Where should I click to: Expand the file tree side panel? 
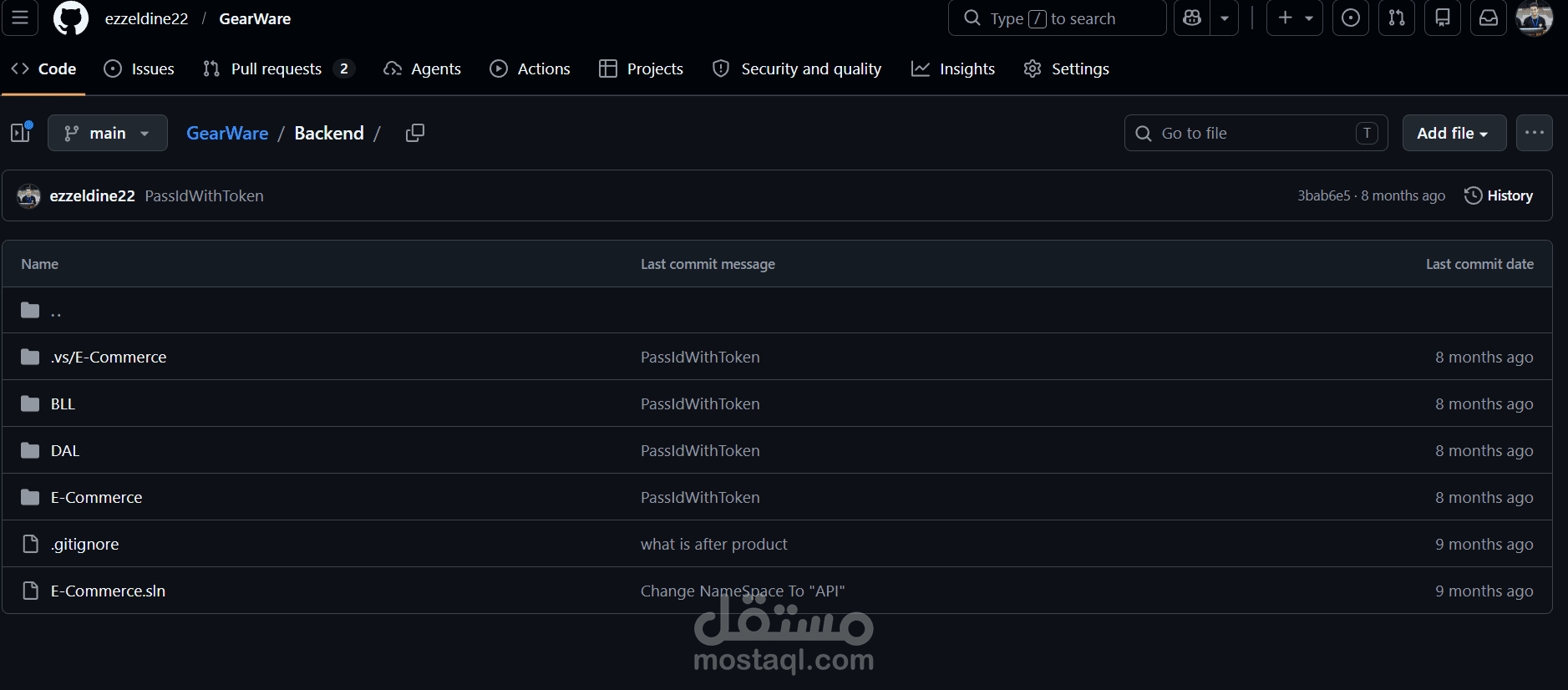tap(21, 133)
